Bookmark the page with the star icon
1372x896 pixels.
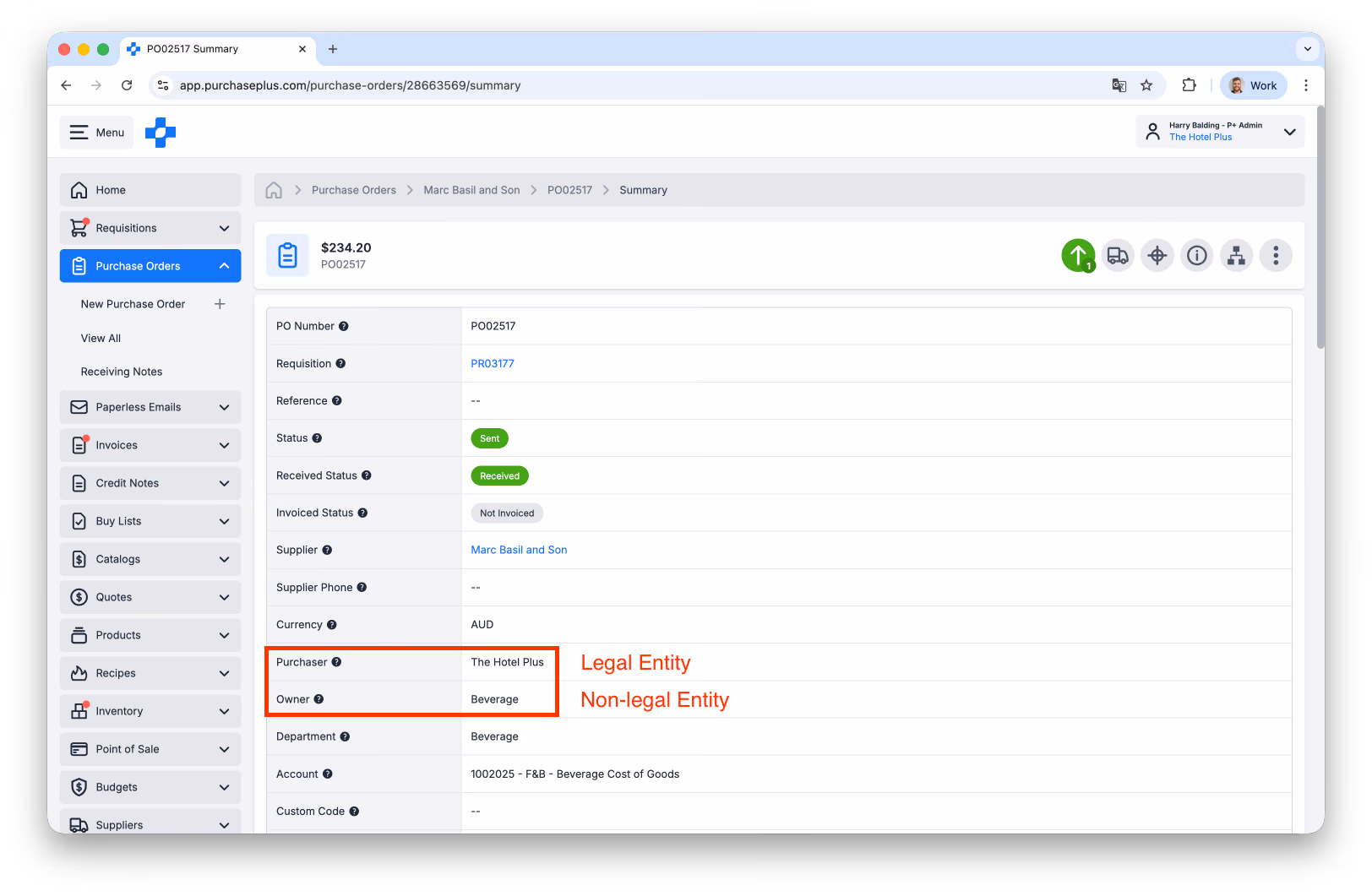[1146, 85]
